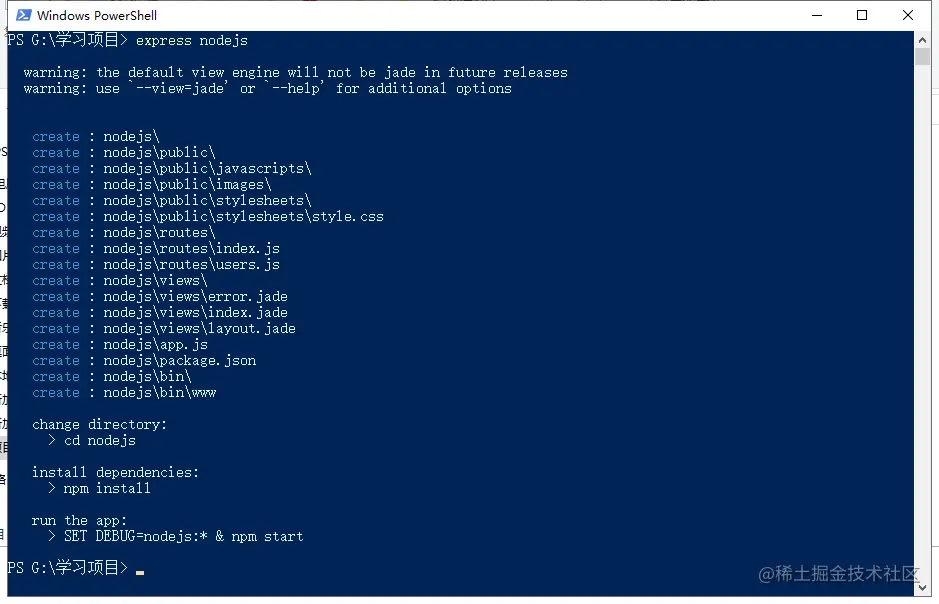Click the PowerShell icon in title bar
Image resolution: width=939 pixels, height=604 pixels.
pyautogui.click(x=23, y=15)
